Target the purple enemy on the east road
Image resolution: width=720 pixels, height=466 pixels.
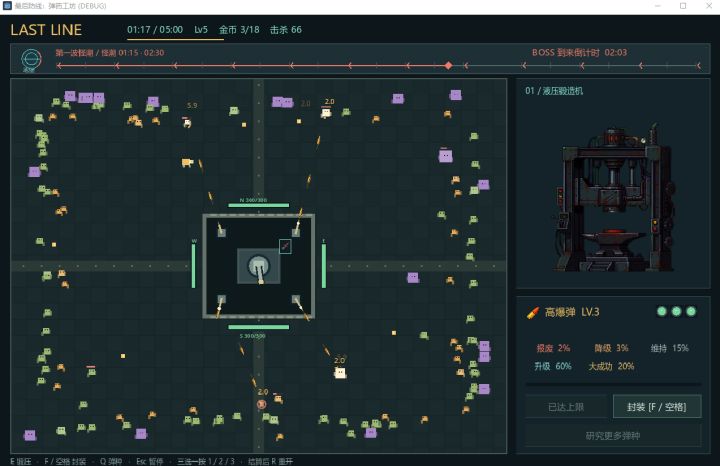coord(413,277)
